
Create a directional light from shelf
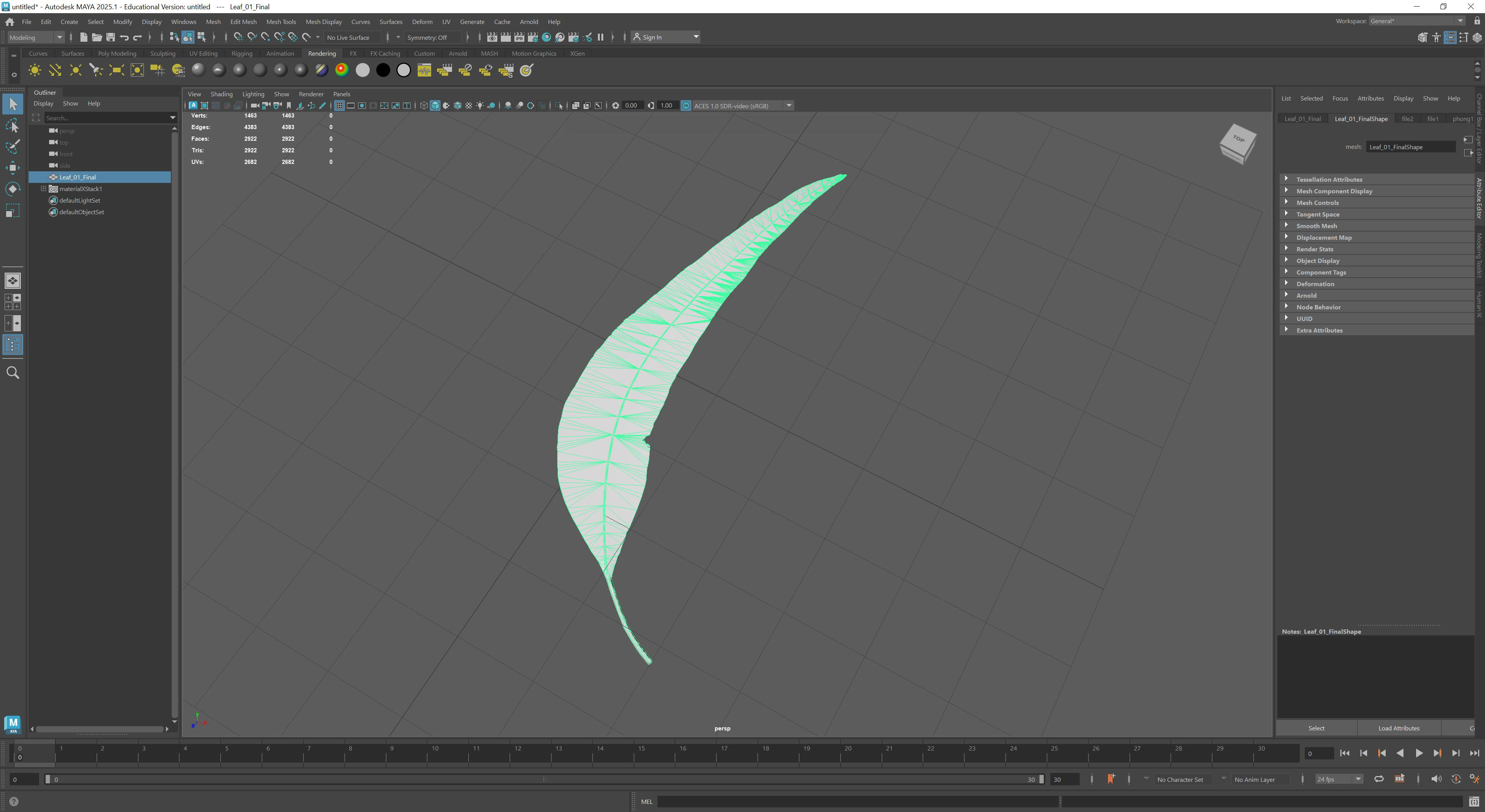[55, 70]
